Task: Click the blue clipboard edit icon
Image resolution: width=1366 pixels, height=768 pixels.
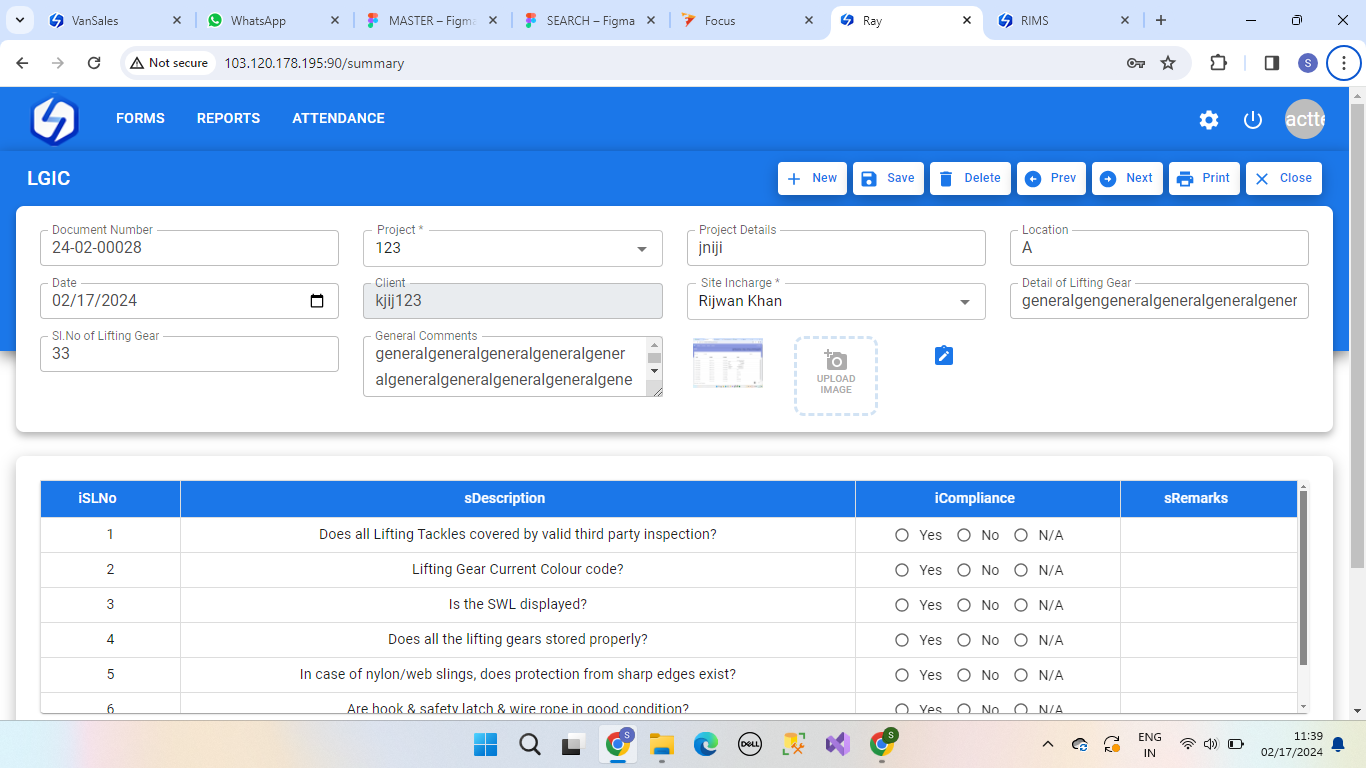Action: [x=943, y=356]
